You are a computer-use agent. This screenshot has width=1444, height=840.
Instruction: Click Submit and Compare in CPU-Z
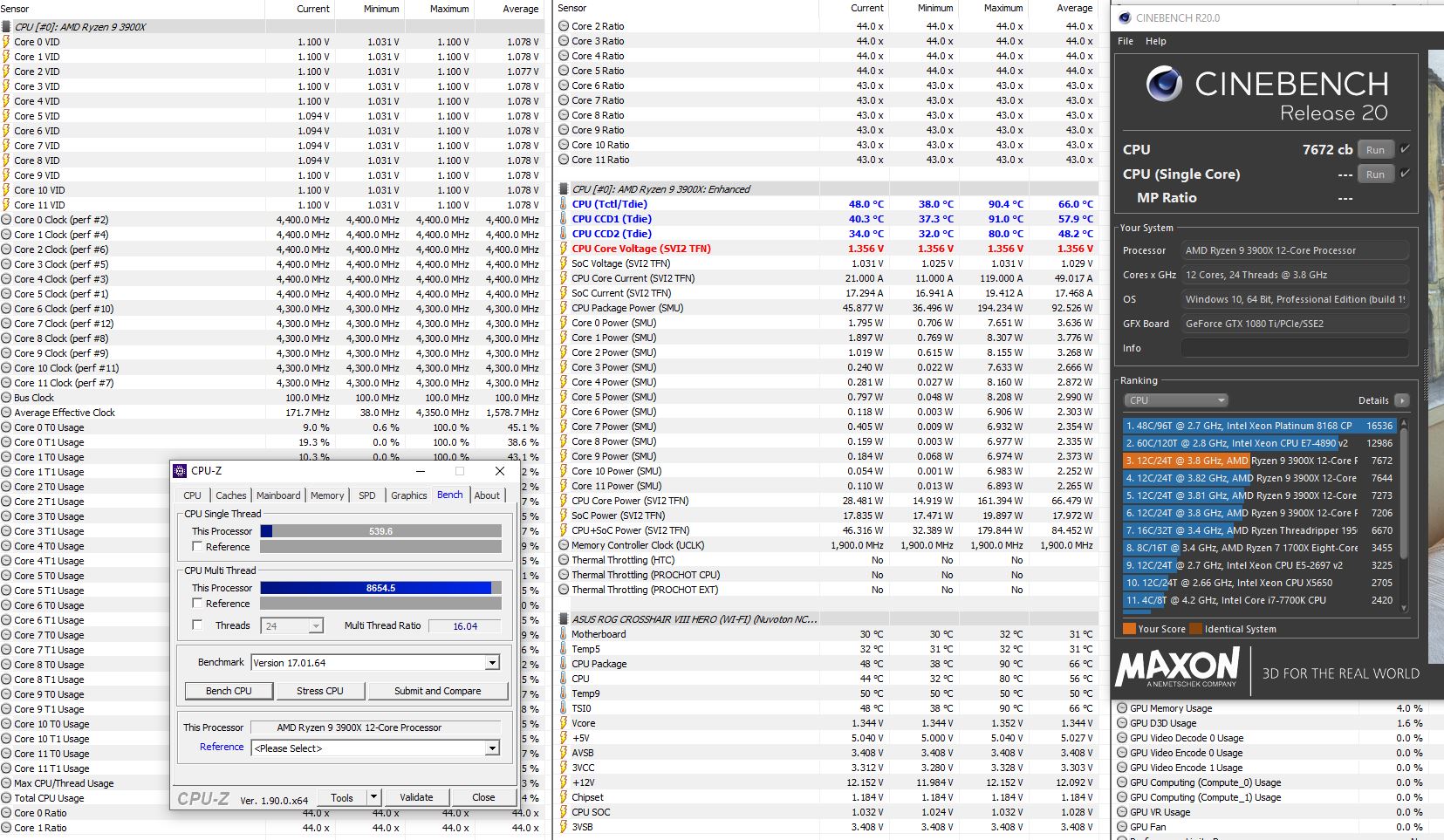click(x=438, y=691)
